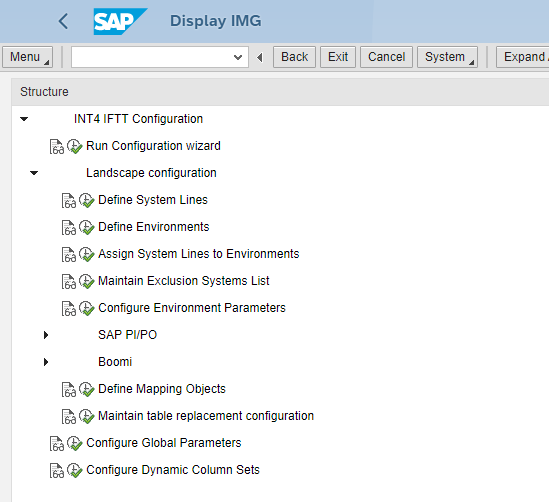The image size is (549, 502).
Task: Expand the Boomi node
Action: pyautogui.click(x=46, y=362)
